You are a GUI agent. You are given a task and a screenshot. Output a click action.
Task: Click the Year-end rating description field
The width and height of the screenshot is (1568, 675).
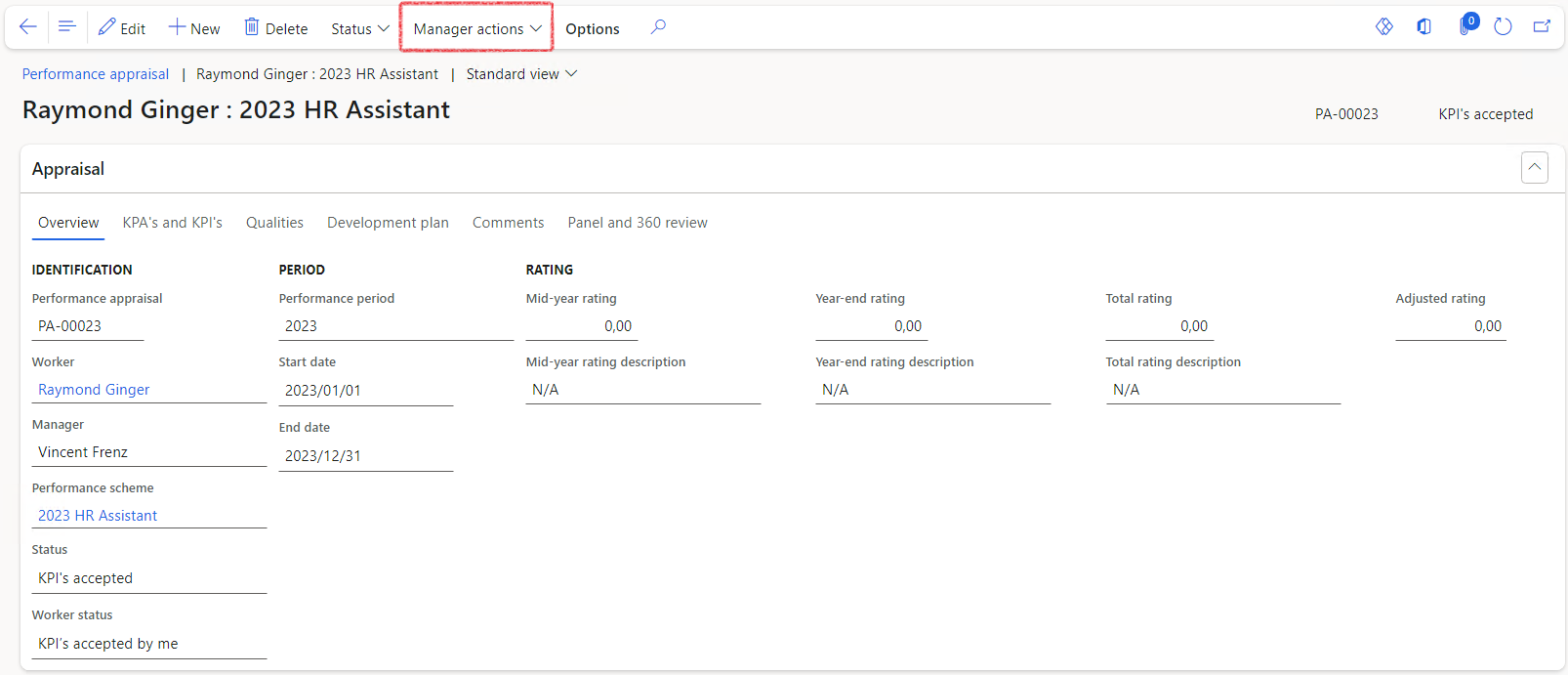pyautogui.click(x=933, y=390)
